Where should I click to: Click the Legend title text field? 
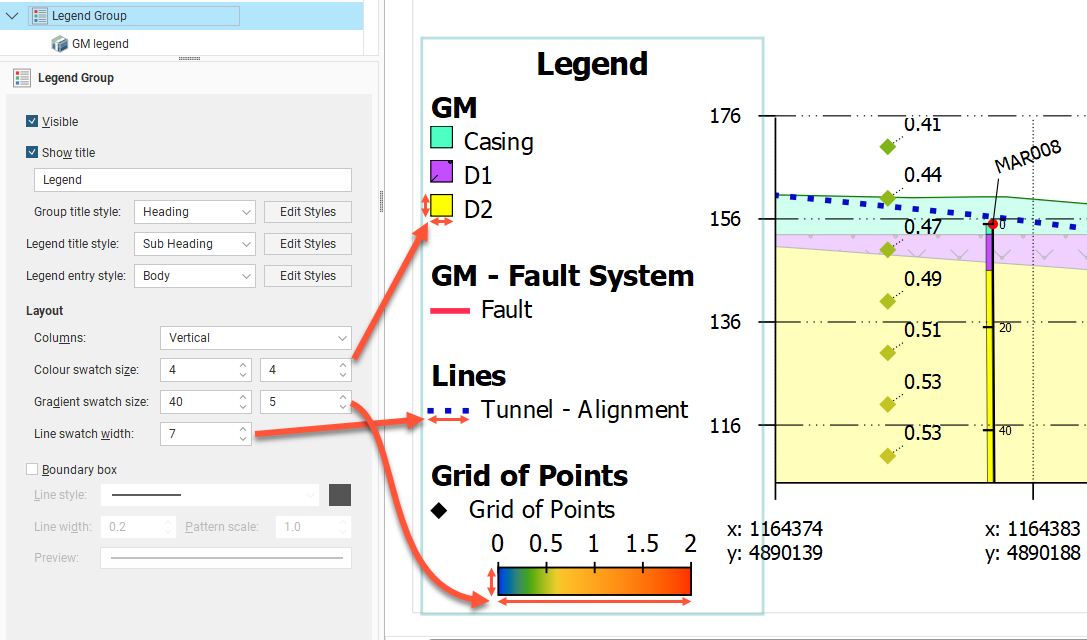pyautogui.click(x=192, y=180)
